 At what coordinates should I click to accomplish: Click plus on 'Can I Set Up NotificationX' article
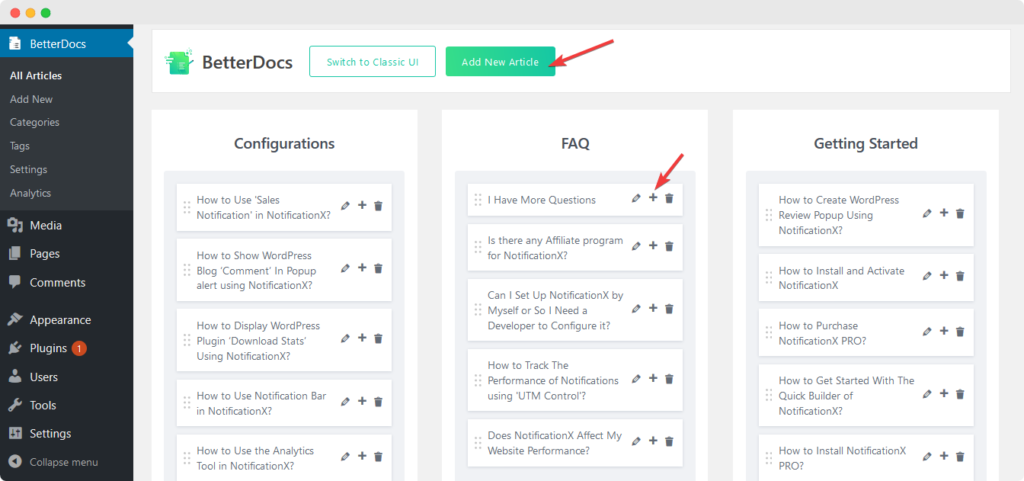(x=653, y=308)
